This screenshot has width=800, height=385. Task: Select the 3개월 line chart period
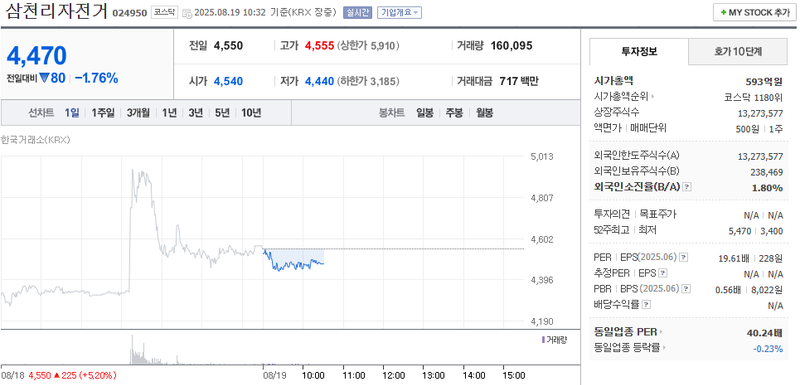138,113
